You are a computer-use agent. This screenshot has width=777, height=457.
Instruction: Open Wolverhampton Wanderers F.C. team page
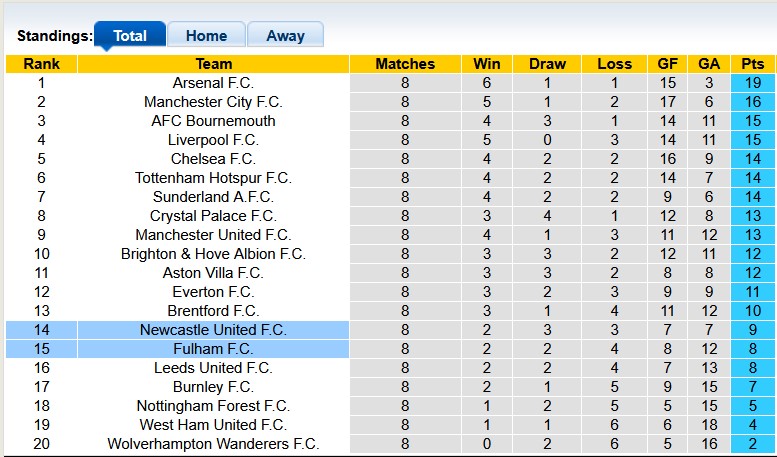[x=213, y=444]
